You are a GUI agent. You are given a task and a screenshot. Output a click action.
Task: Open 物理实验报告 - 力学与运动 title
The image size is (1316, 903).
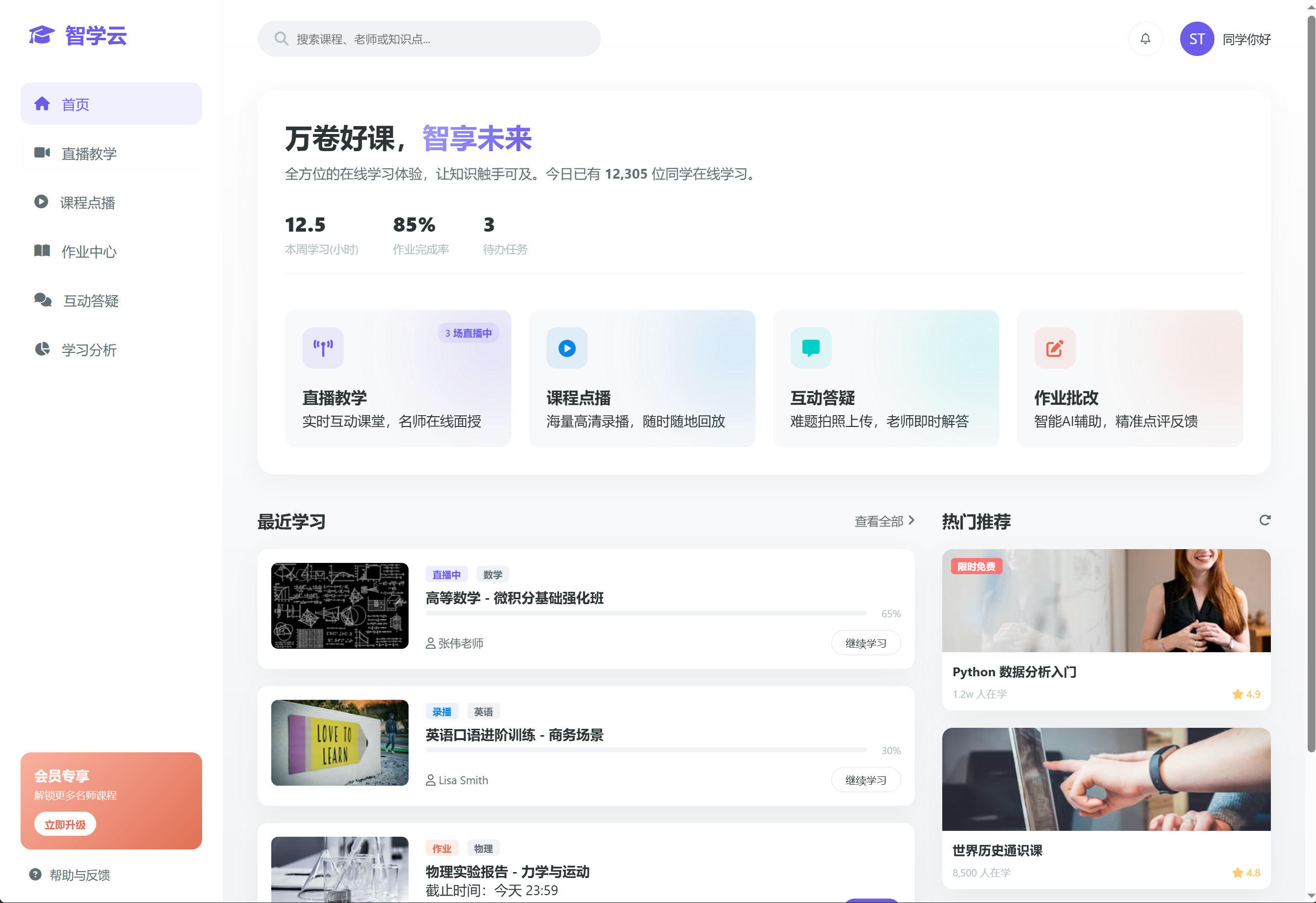click(x=507, y=871)
